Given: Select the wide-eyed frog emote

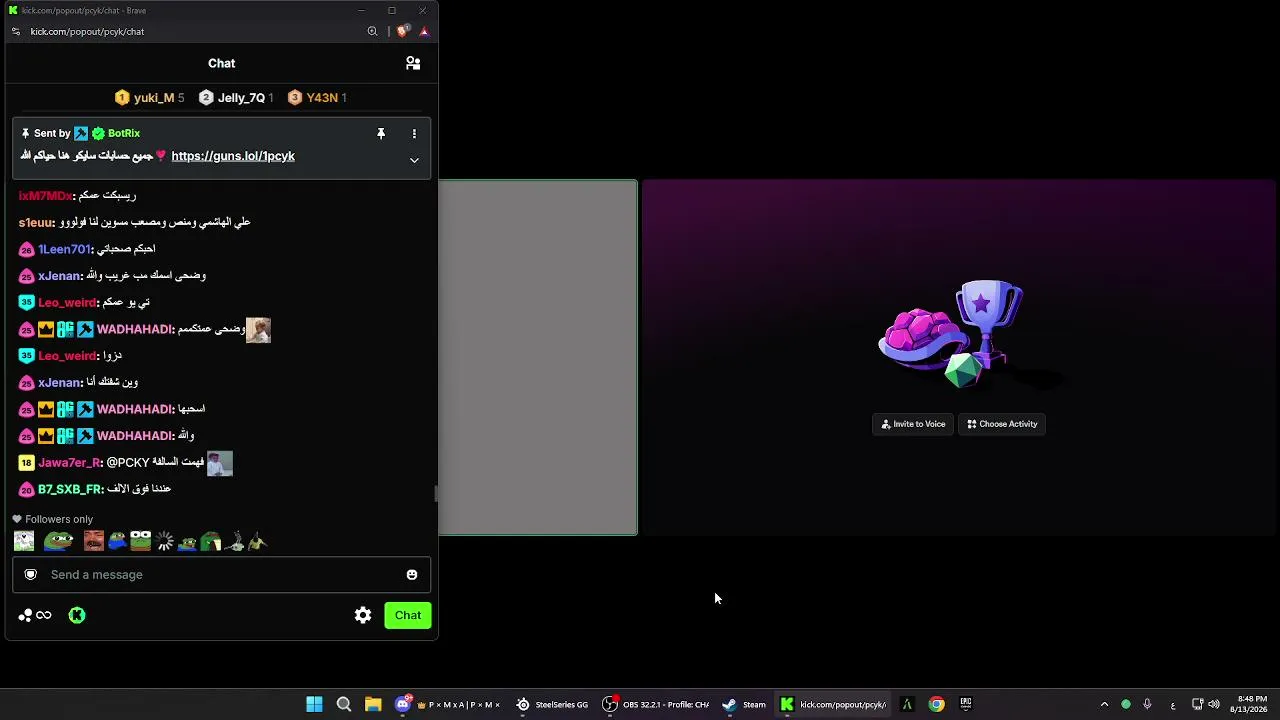Looking at the screenshot, I should (x=141, y=541).
